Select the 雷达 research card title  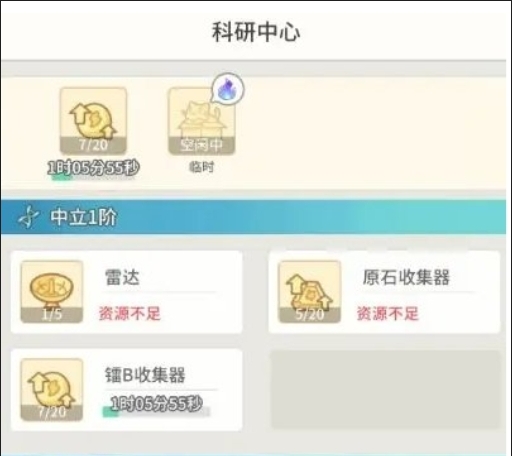[x=122, y=277]
